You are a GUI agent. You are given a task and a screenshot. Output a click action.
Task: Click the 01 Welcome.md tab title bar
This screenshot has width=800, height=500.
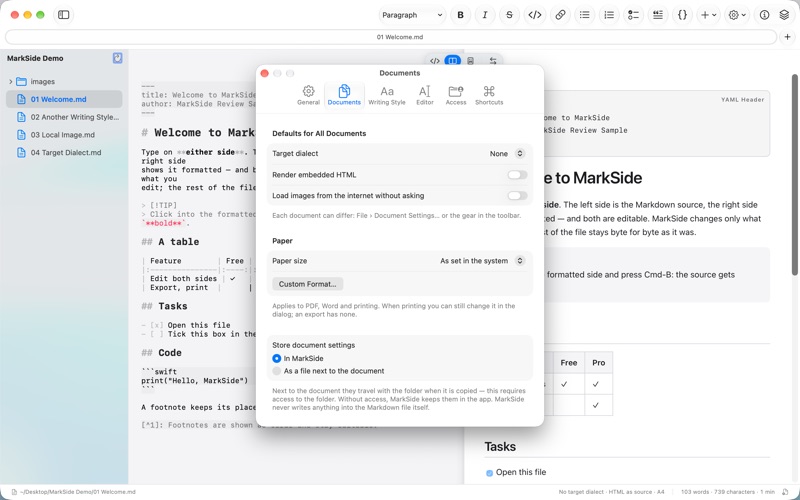click(x=391, y=37)
